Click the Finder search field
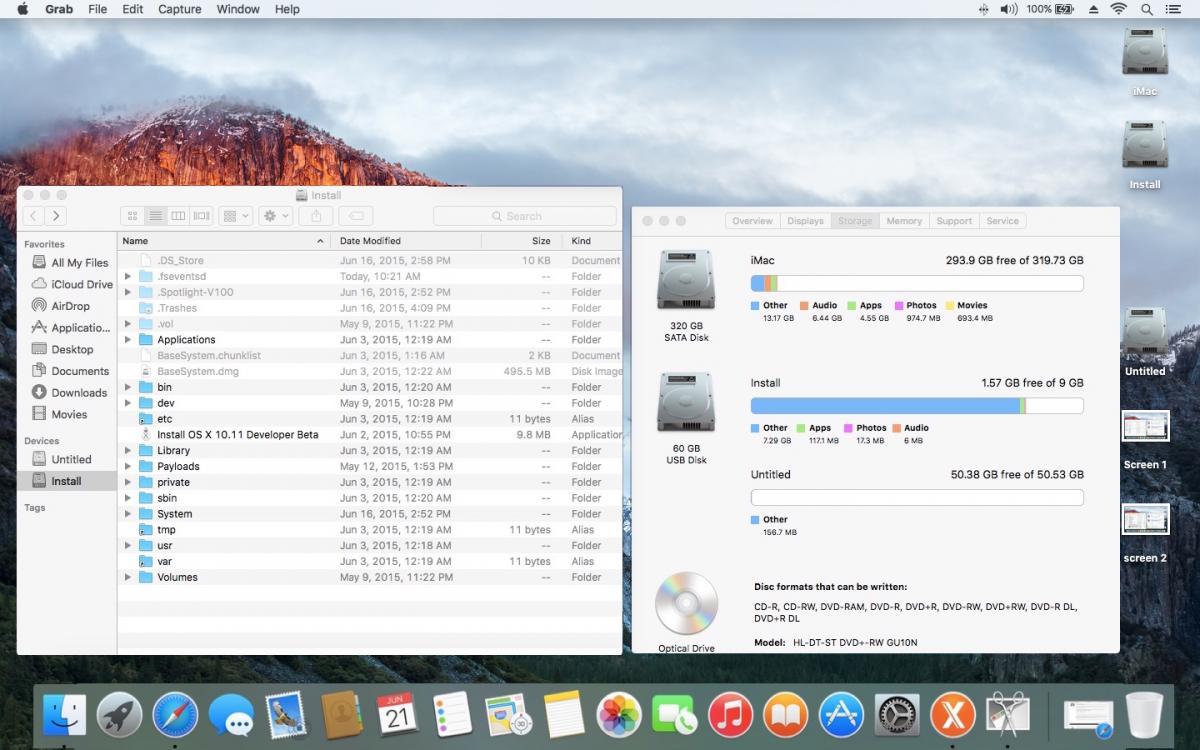This screenshot has height=750, width=1200. (x=525, y=216)
